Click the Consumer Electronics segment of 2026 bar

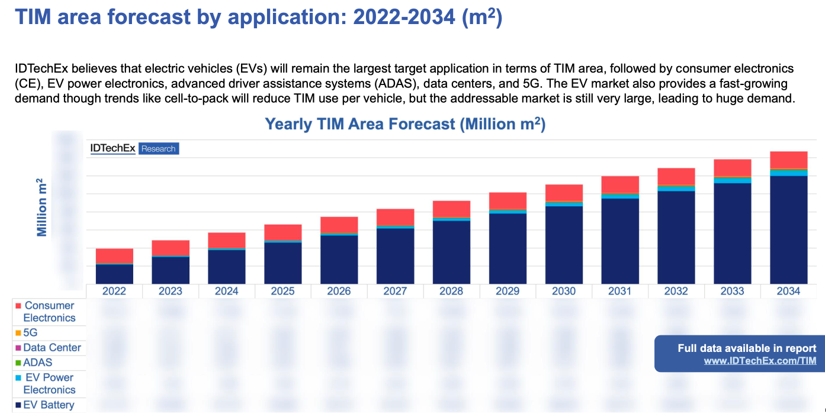339,225
